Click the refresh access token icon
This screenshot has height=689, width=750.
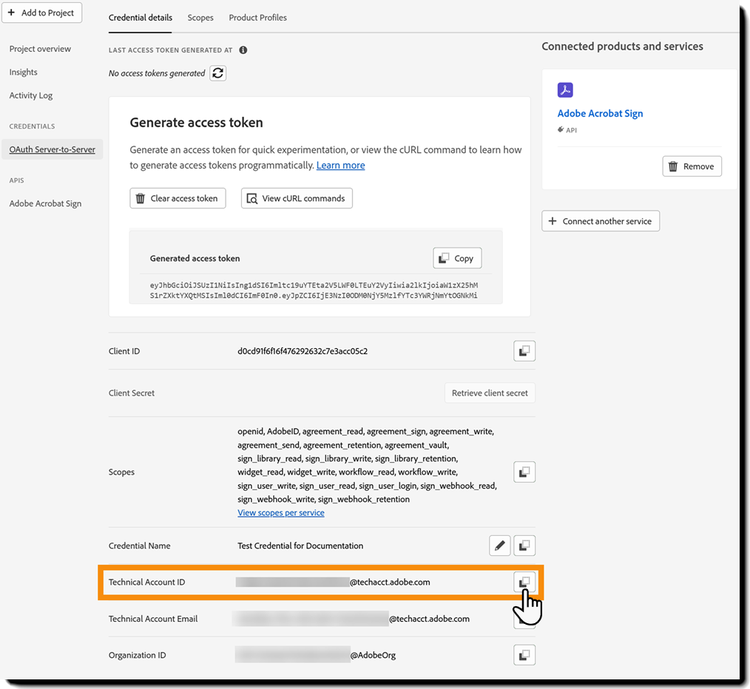218,73
